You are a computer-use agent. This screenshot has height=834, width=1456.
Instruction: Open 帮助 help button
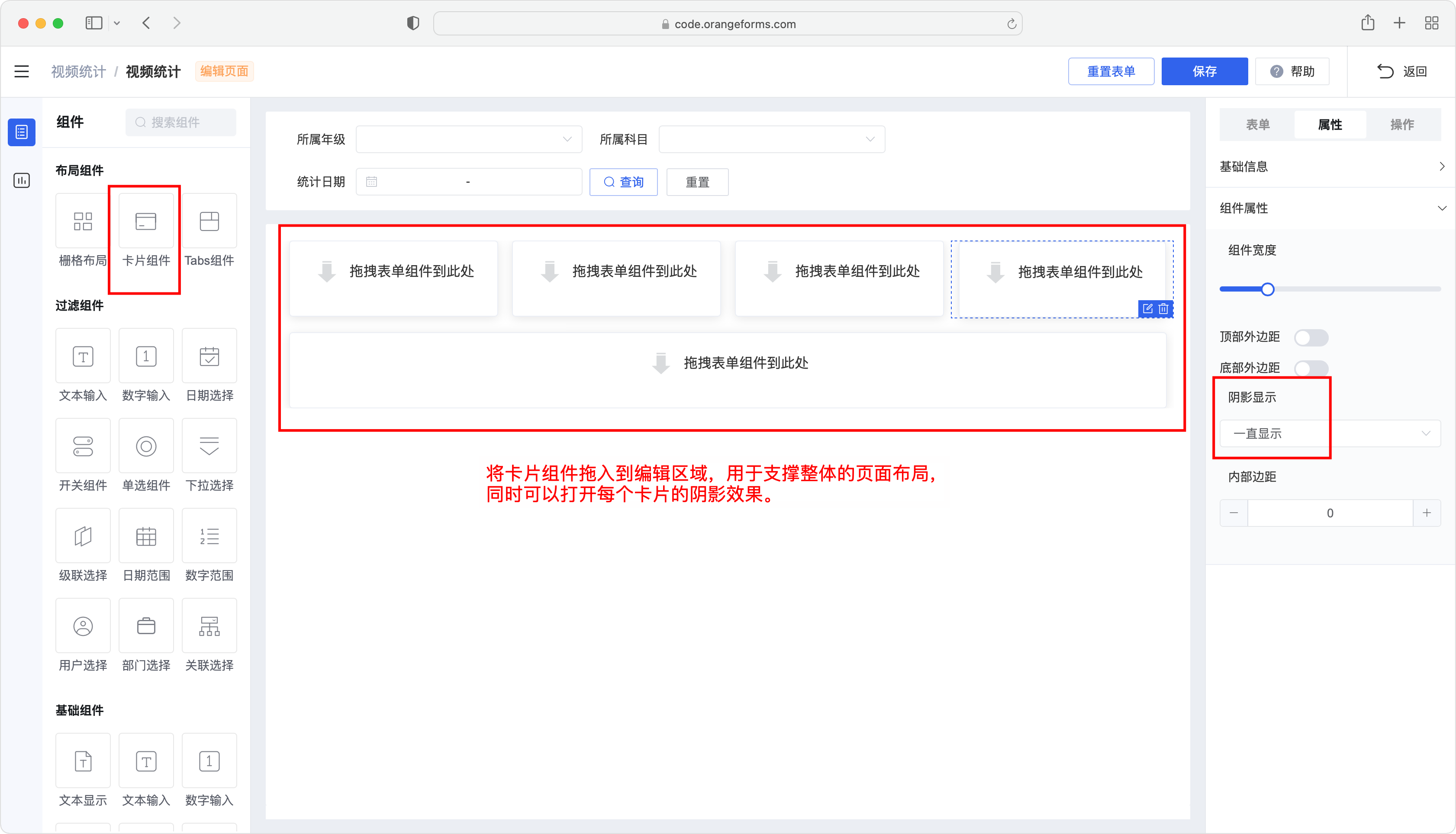coord(1292,72)
